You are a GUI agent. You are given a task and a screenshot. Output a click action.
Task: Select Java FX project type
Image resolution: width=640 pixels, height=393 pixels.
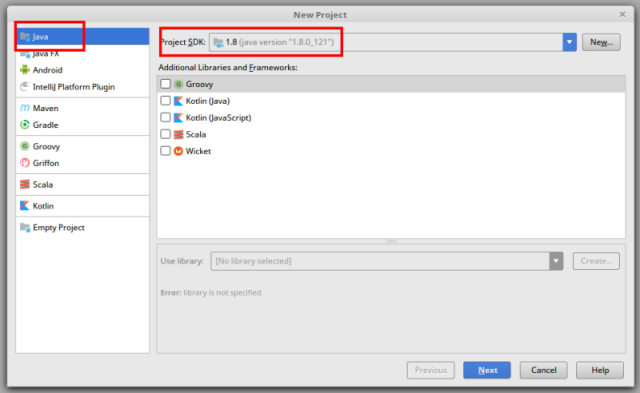82,53
